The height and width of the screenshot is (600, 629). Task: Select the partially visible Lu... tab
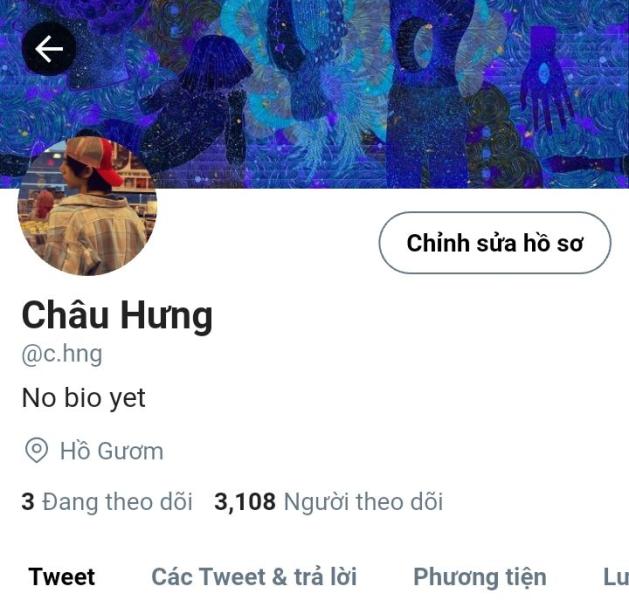point(616,577)
